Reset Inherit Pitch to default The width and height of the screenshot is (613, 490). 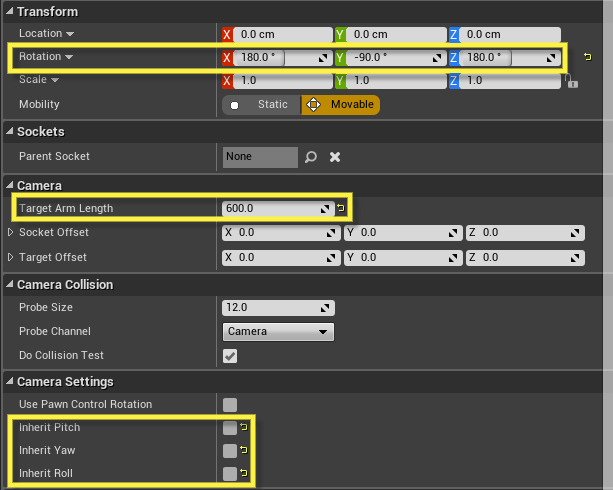pos(244,428)
